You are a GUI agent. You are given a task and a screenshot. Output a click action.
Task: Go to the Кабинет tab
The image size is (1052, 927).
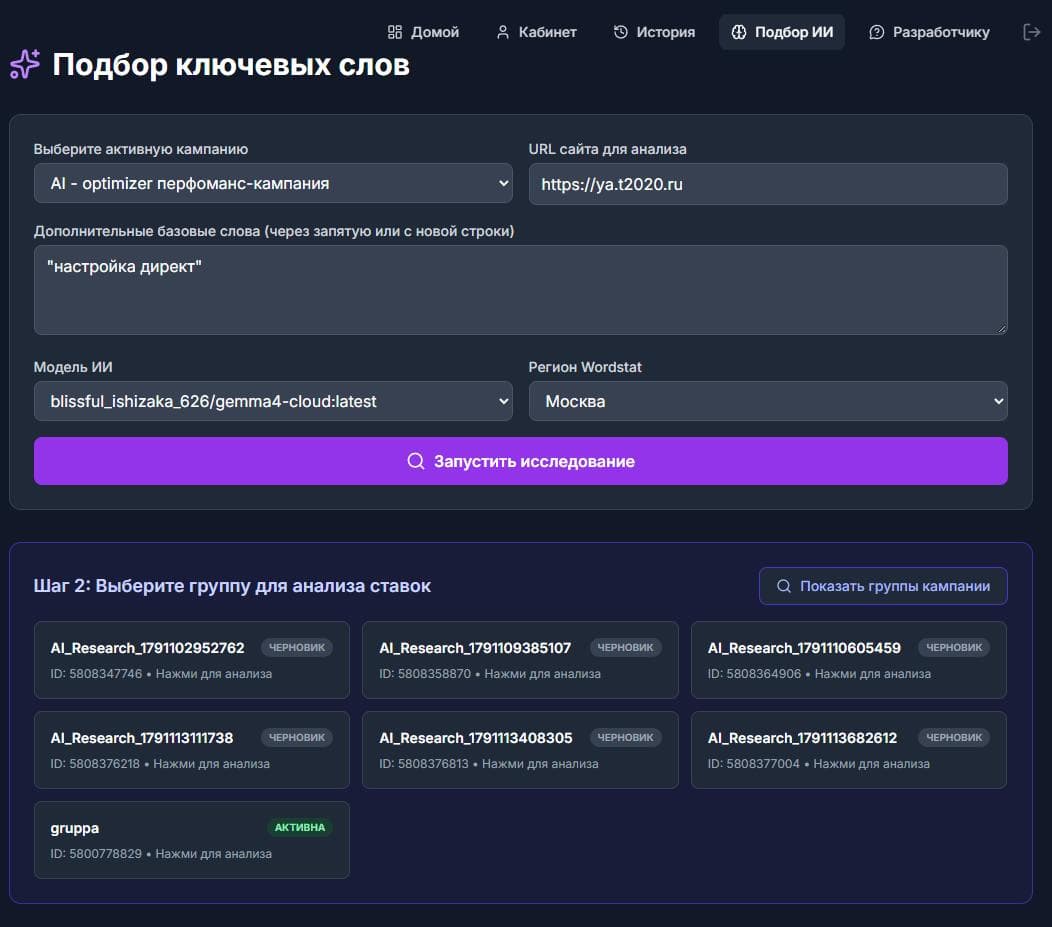point(536,32)
